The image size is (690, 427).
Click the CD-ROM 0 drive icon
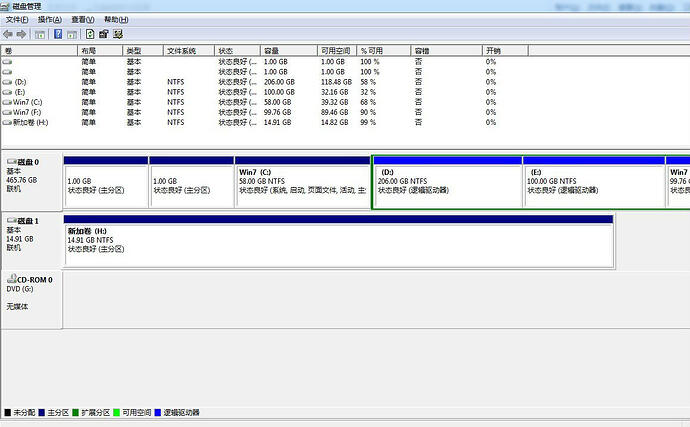pos(12,279)
